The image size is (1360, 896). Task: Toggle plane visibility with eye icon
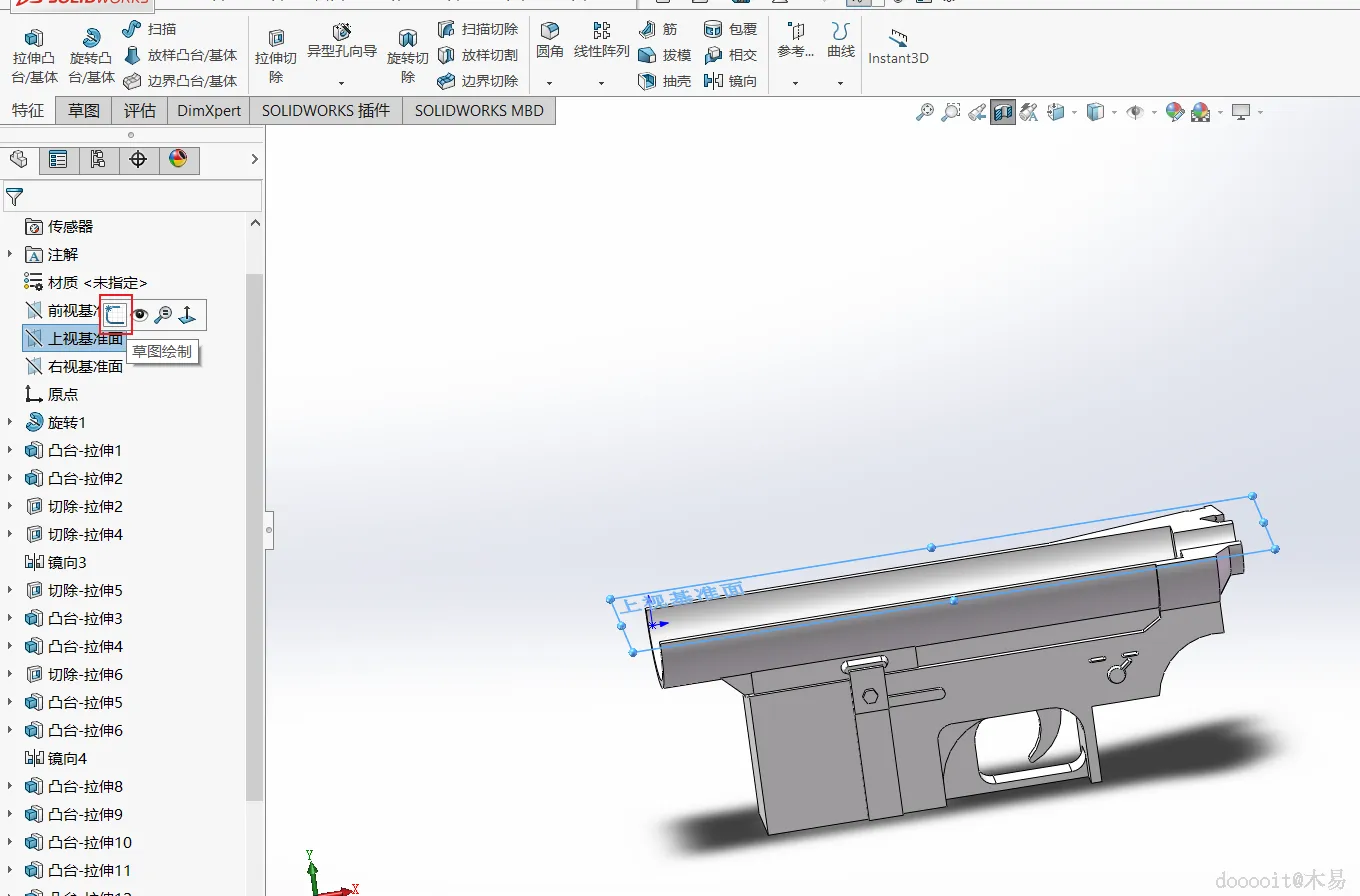pyautogui.click(x=140, y=315)
